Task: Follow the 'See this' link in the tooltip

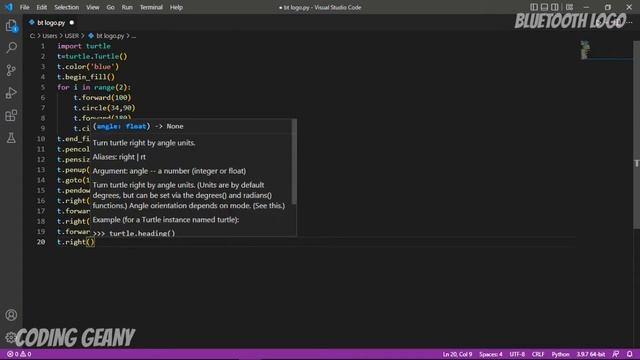Action: click(x=269, y=206)
